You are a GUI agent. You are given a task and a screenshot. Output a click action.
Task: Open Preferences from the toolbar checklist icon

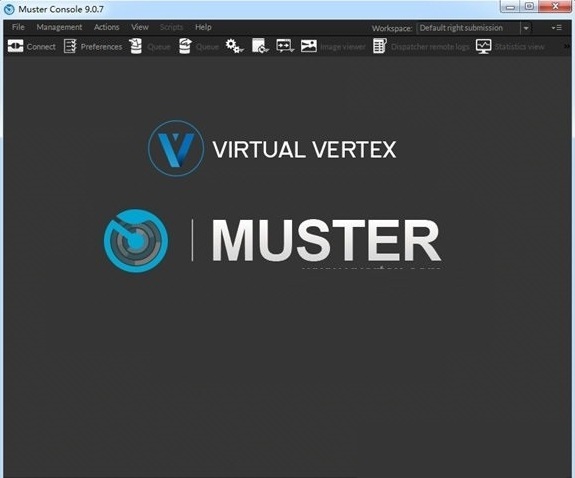click(70, 46)
